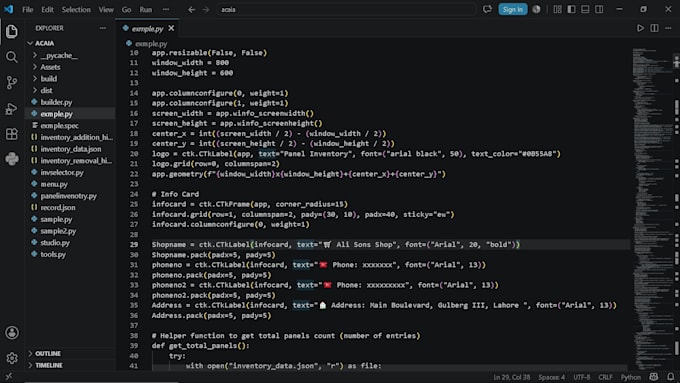Split the editor to the right

click(654, 28)
